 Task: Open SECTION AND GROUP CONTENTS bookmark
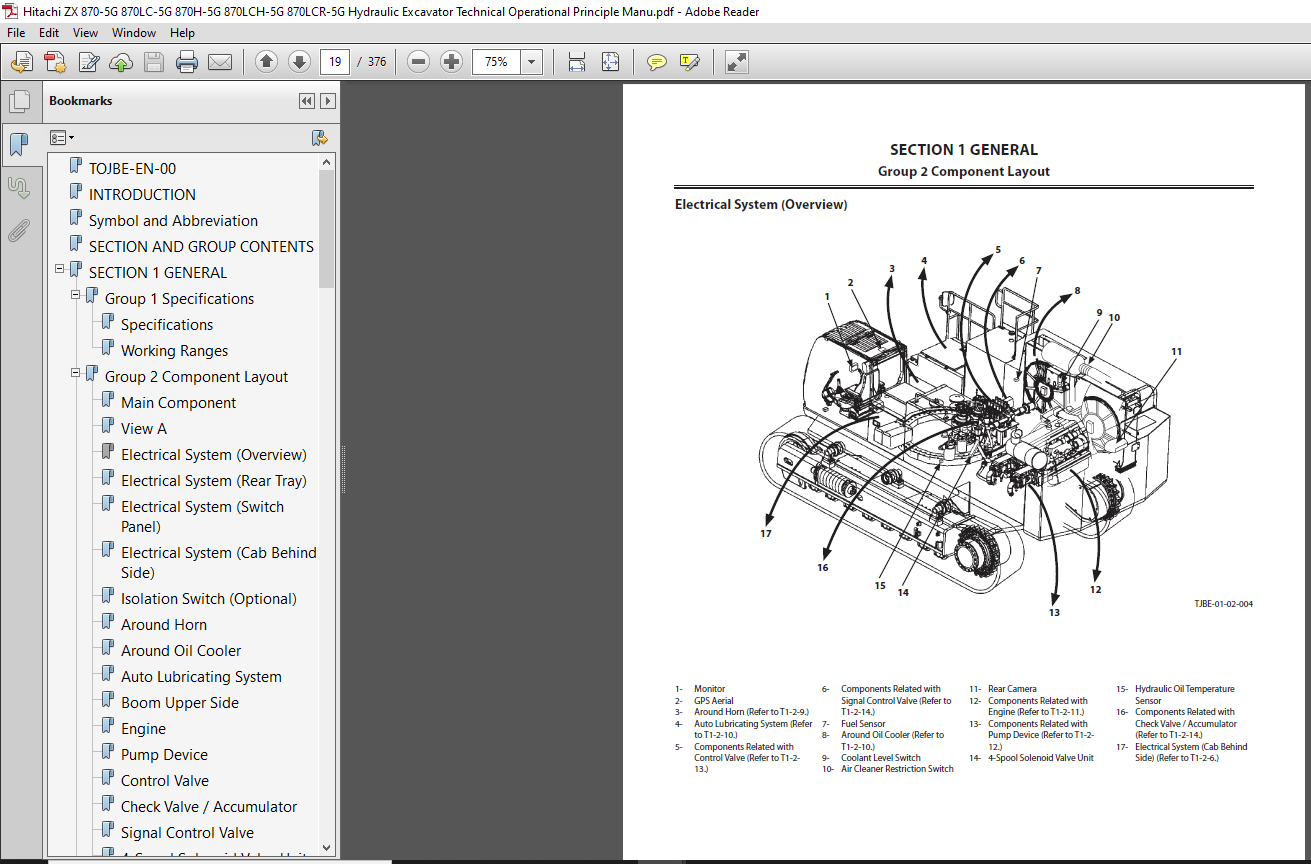(201, 247)
